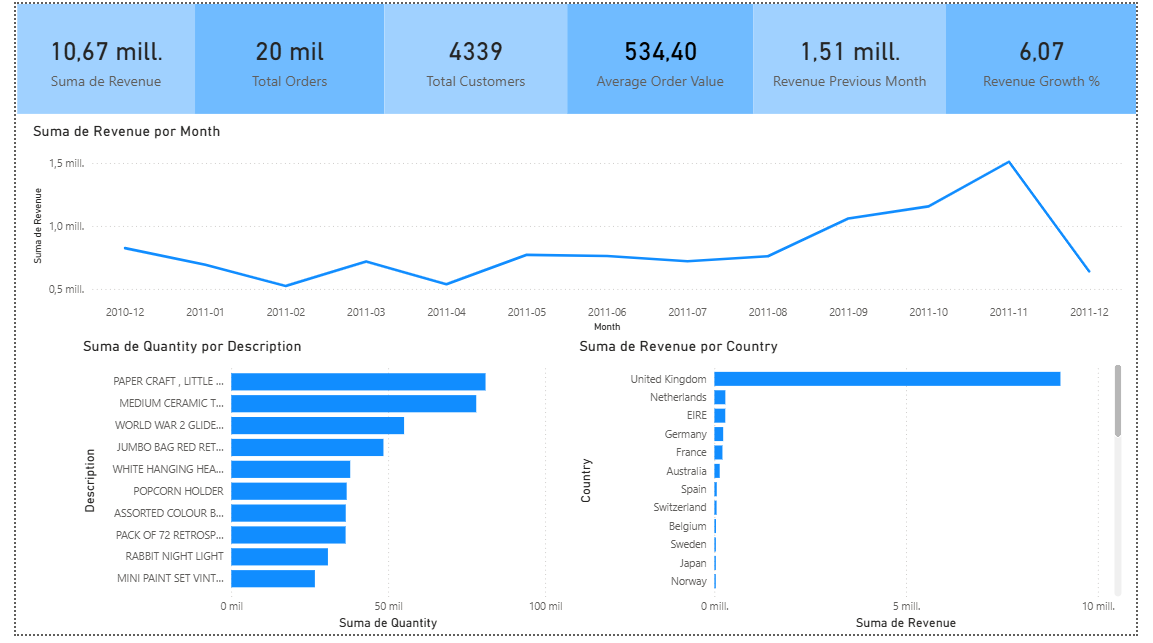Click the Suma de Revenue por Month title
The width and height of the screenshot is (1153, 643).
click(x=126, y=132)
